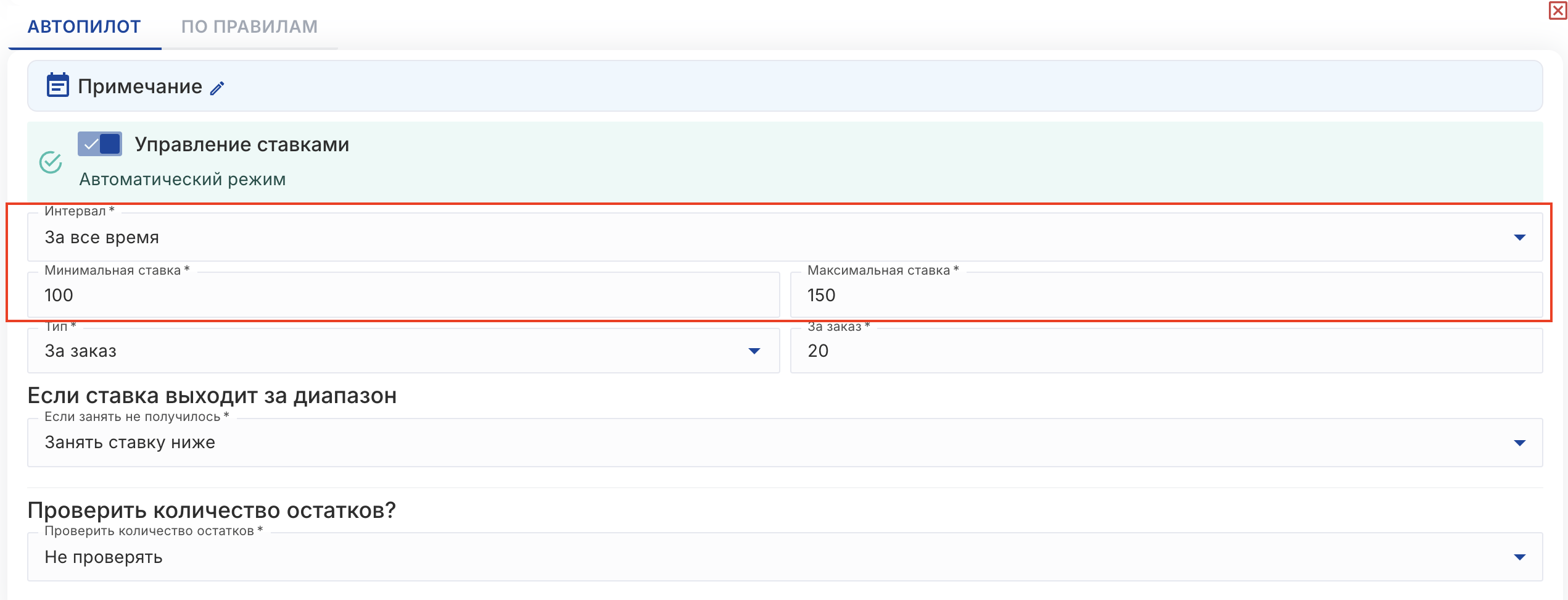The width and height of the screenshot is (1568, 600).
Task: Click the pencil edit icon next to Примечание
Action: click(217, 88)
